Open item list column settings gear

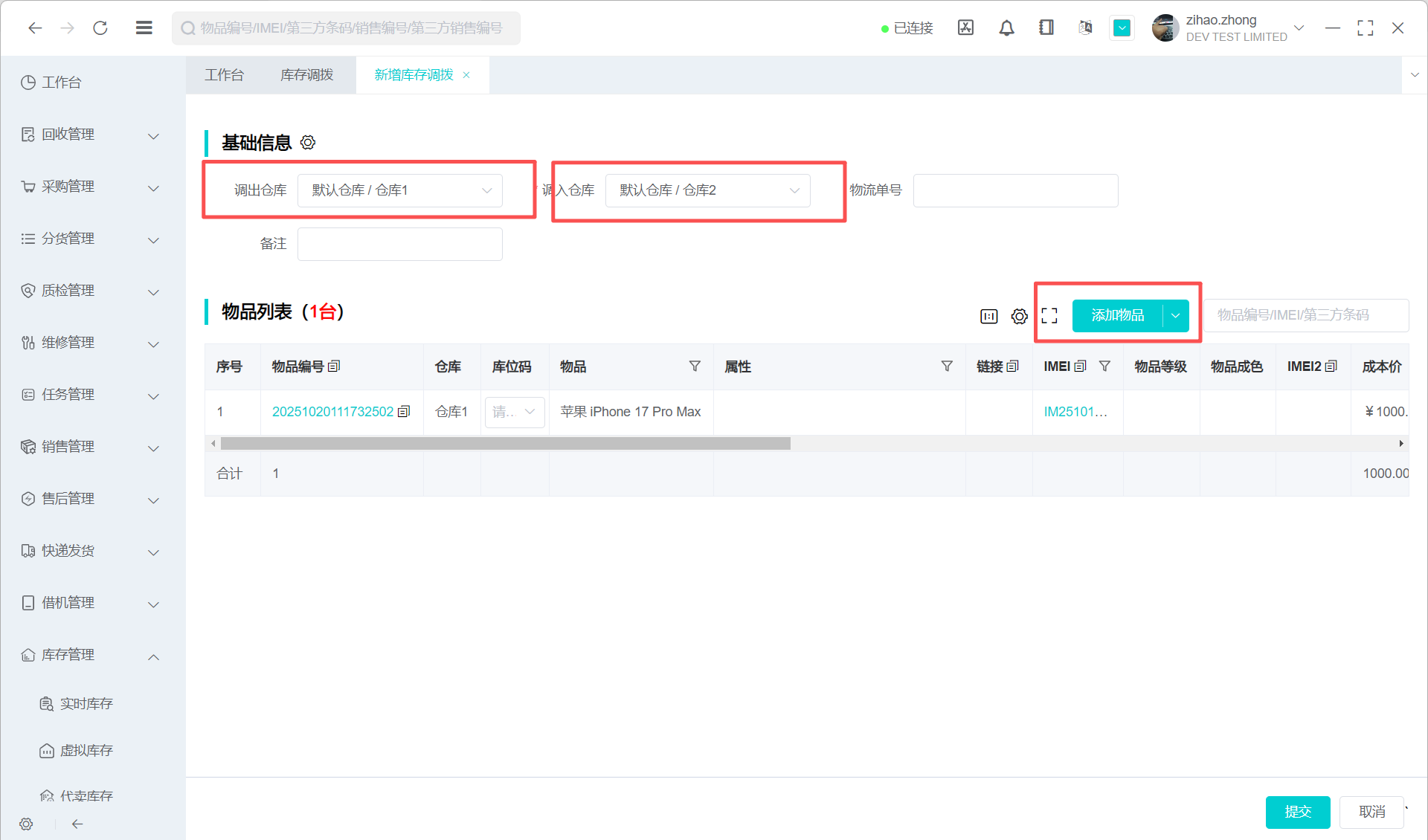pos(1019,316)
